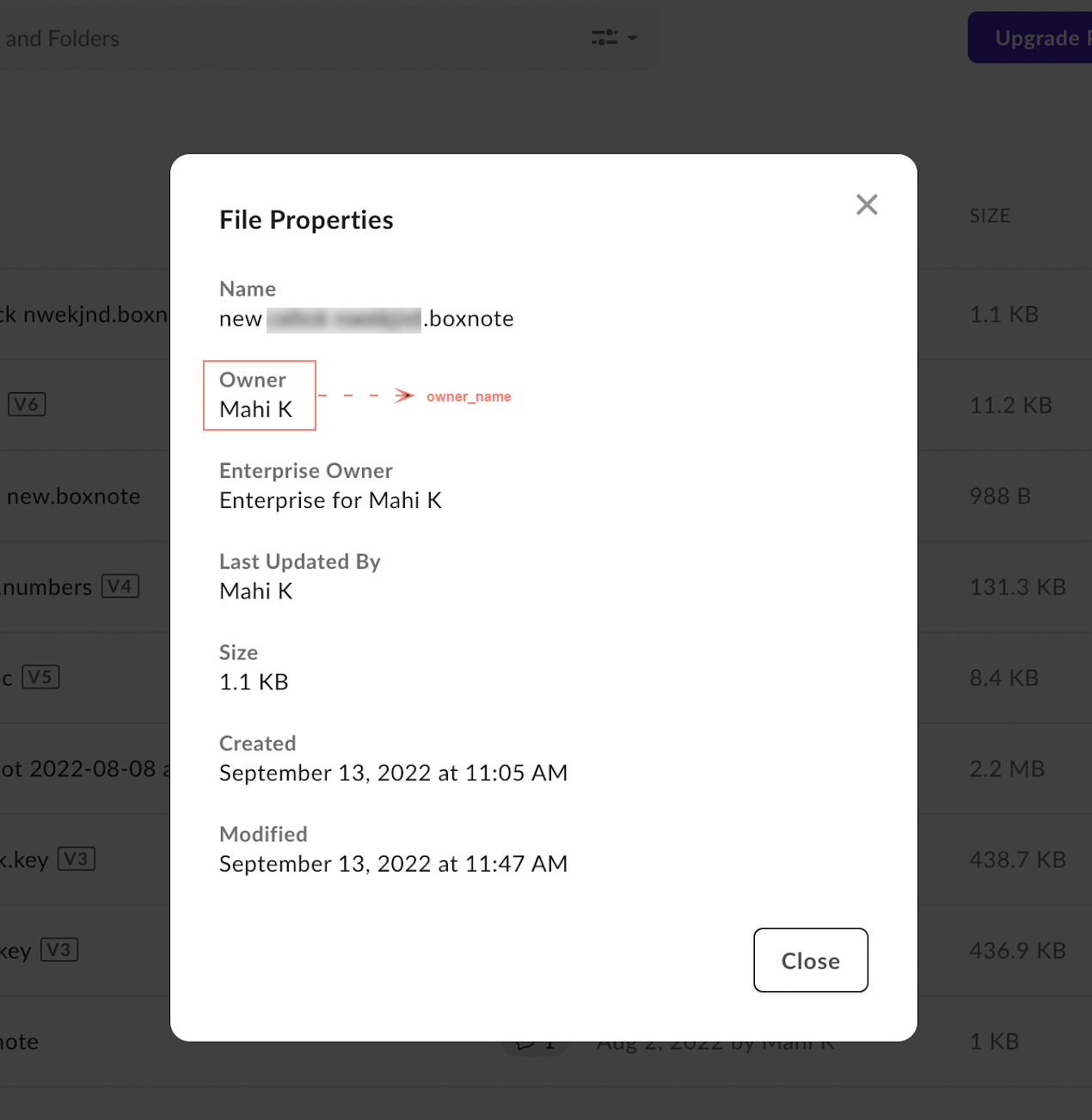This screenshot has width=1092, height=1120.
Task: Click the Enterprise Owner value text
Action: click(x=330, y=500)
